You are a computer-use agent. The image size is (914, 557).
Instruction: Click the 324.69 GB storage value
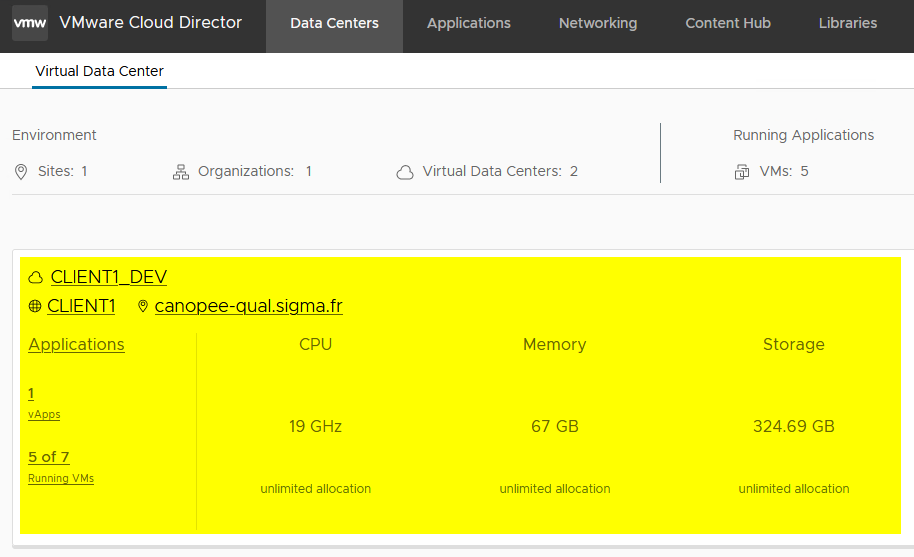[794, 426]
